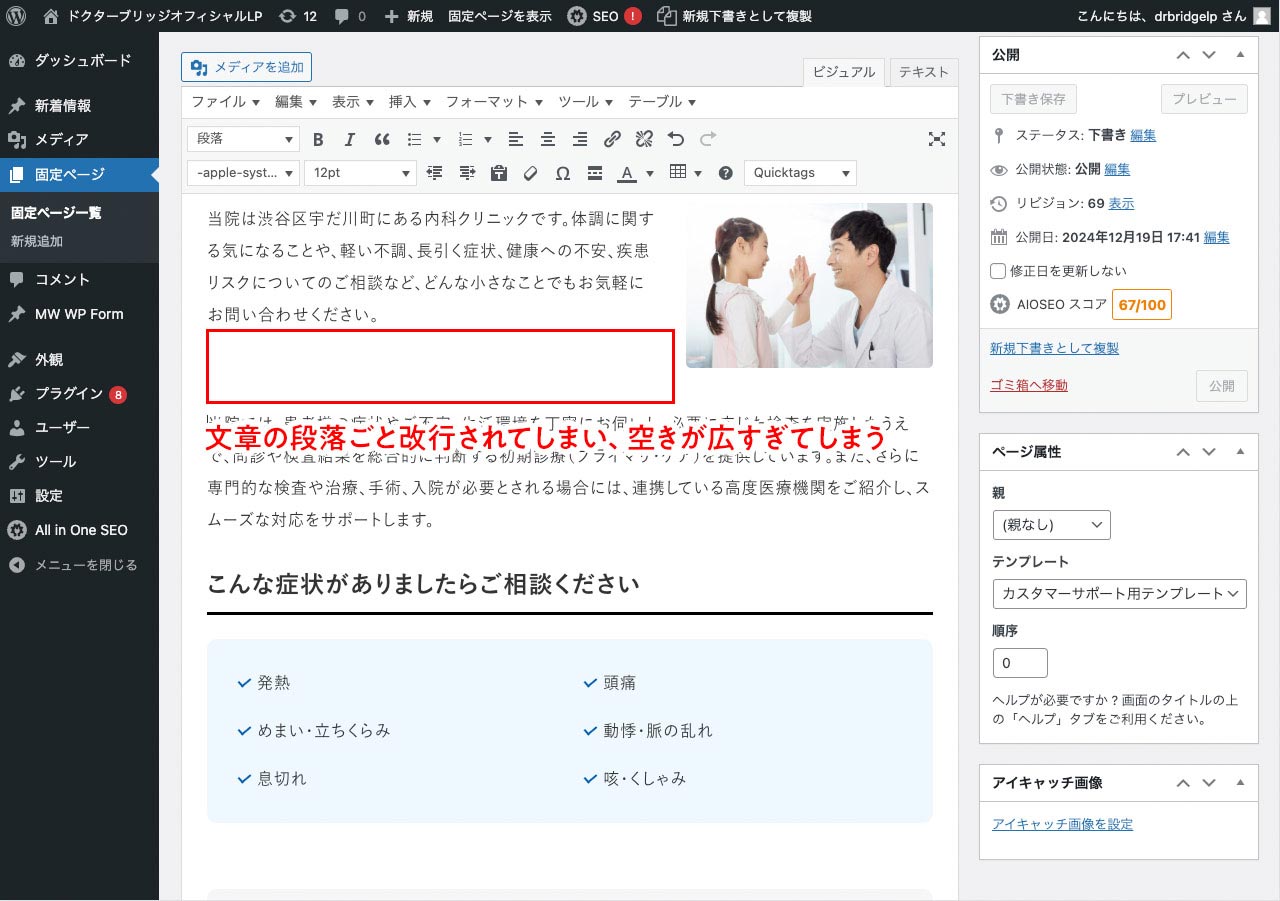Select the doctor and girl image

[809, 286]
